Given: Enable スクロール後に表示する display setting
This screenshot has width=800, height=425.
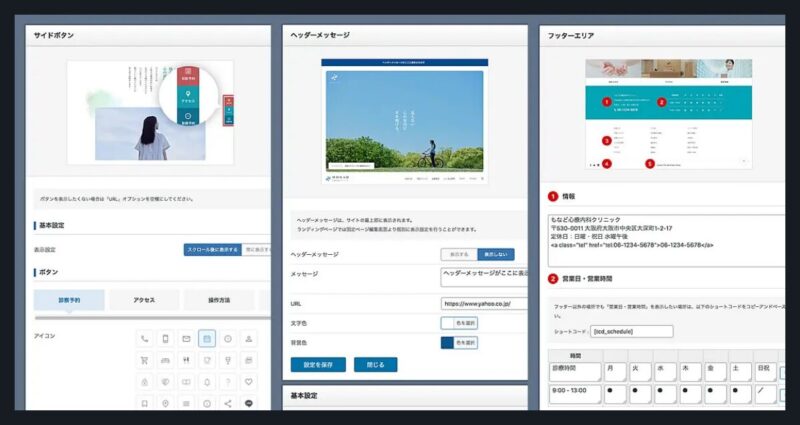Looking at the screenshot, I should point(213,250).
